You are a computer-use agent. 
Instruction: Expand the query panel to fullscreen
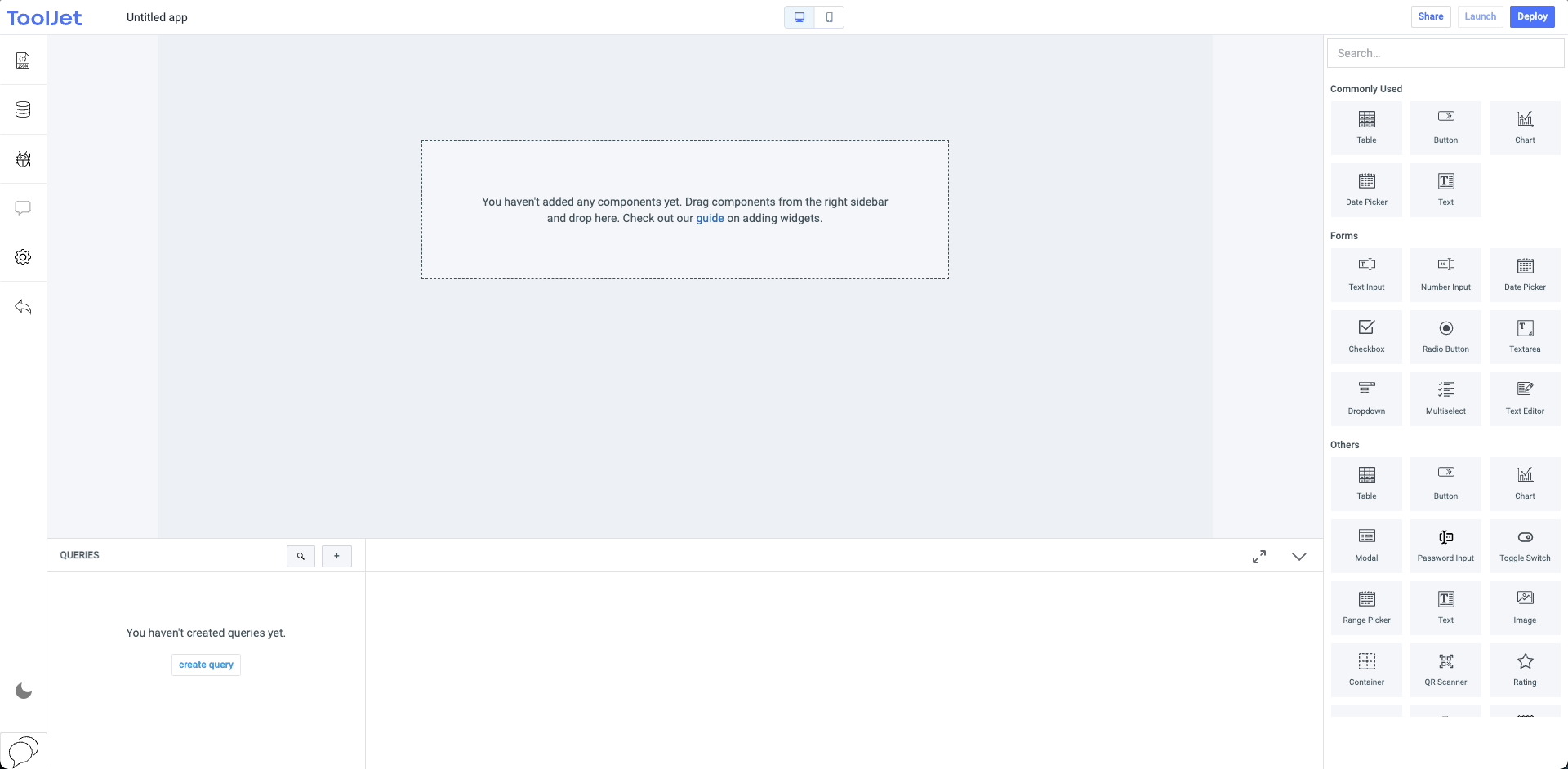(x=1259, y=556)
